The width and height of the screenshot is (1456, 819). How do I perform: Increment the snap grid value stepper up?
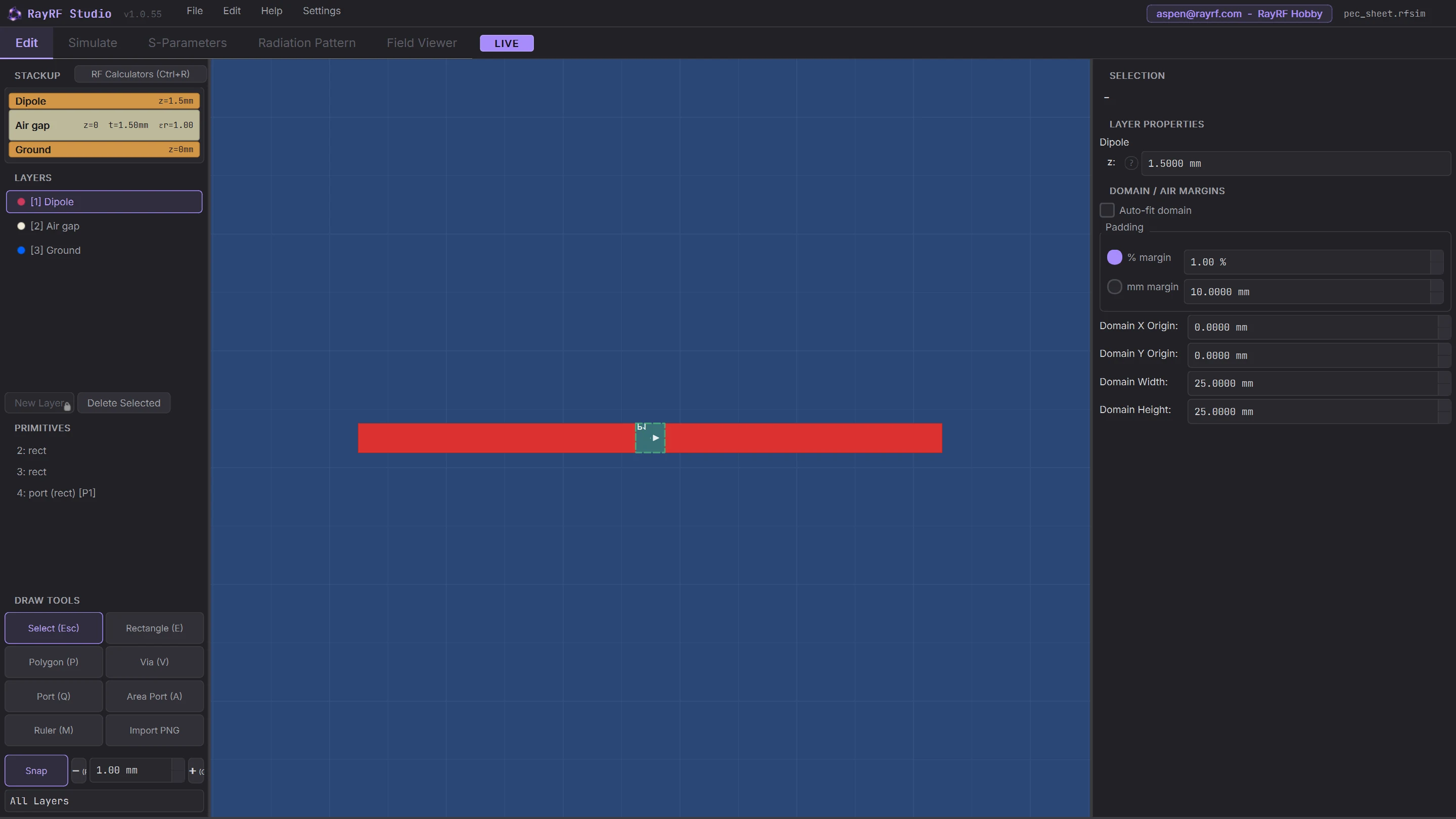(x=178, y=765)
